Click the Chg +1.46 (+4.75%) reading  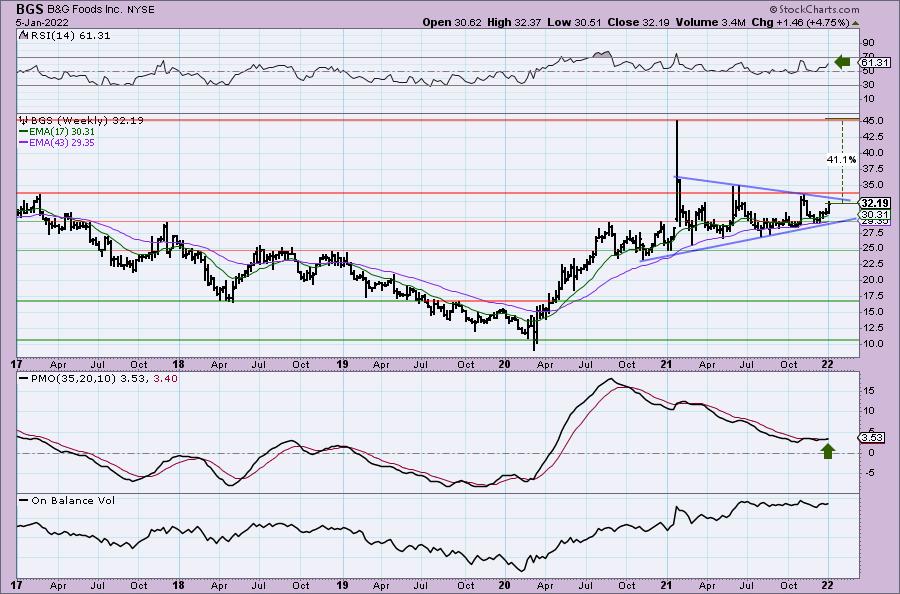800,22
